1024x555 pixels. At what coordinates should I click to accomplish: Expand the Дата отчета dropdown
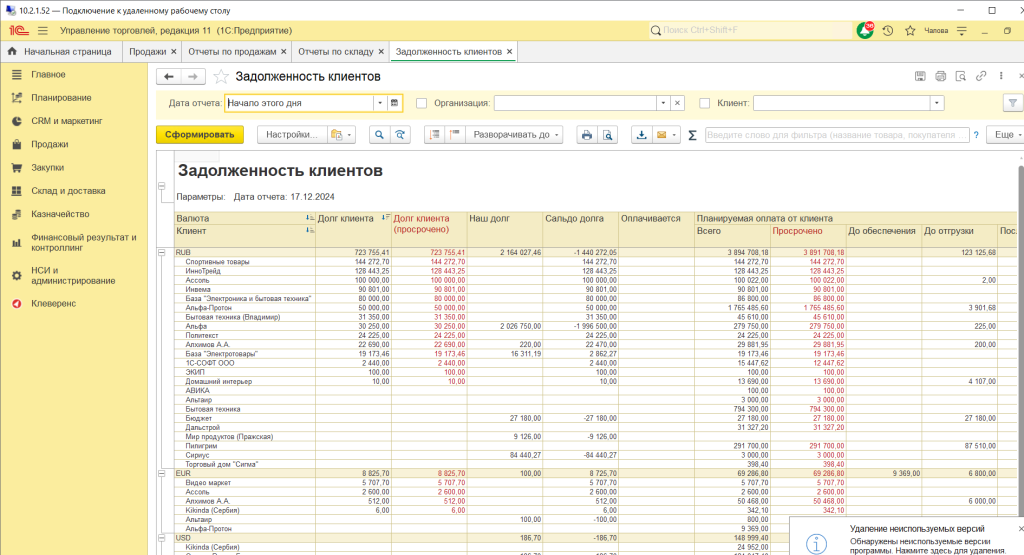380,102
